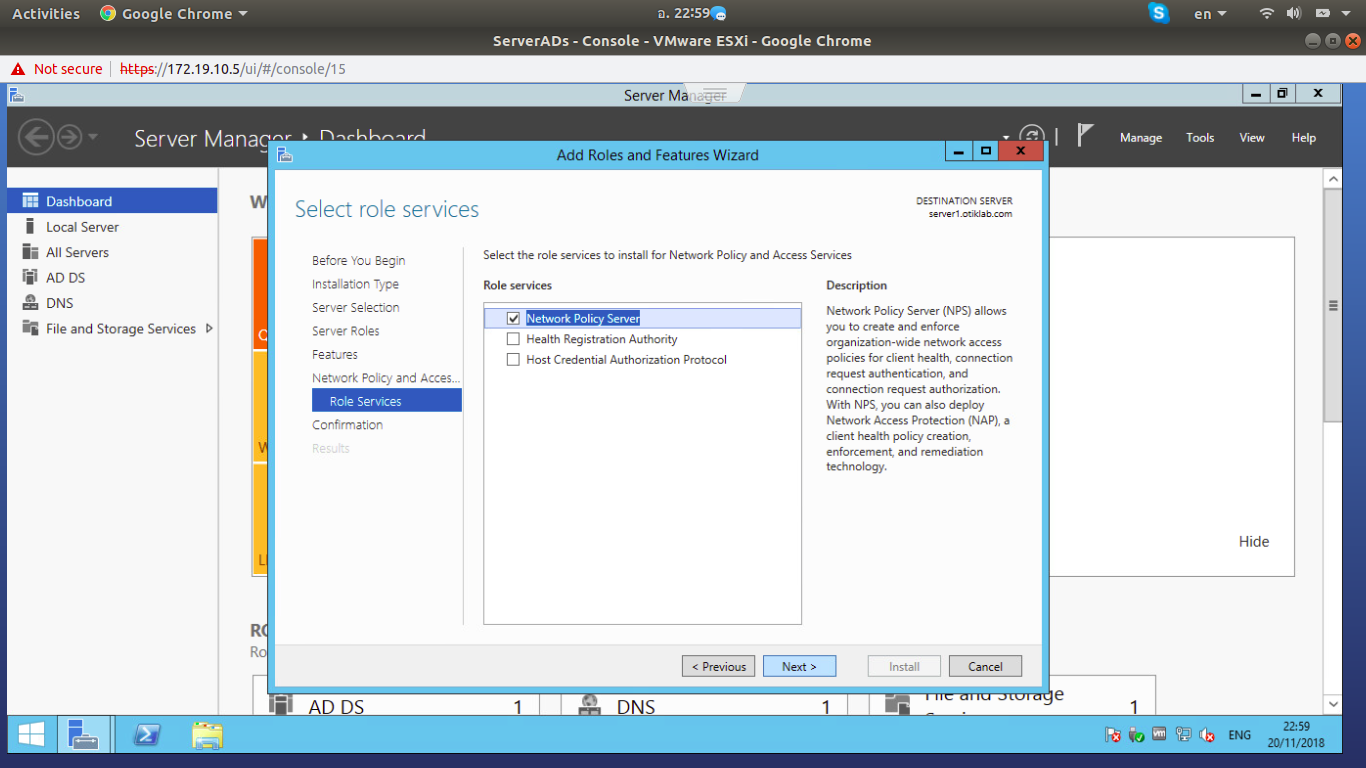
Task: Click the battery icon in top bar
Action: 1322,13
